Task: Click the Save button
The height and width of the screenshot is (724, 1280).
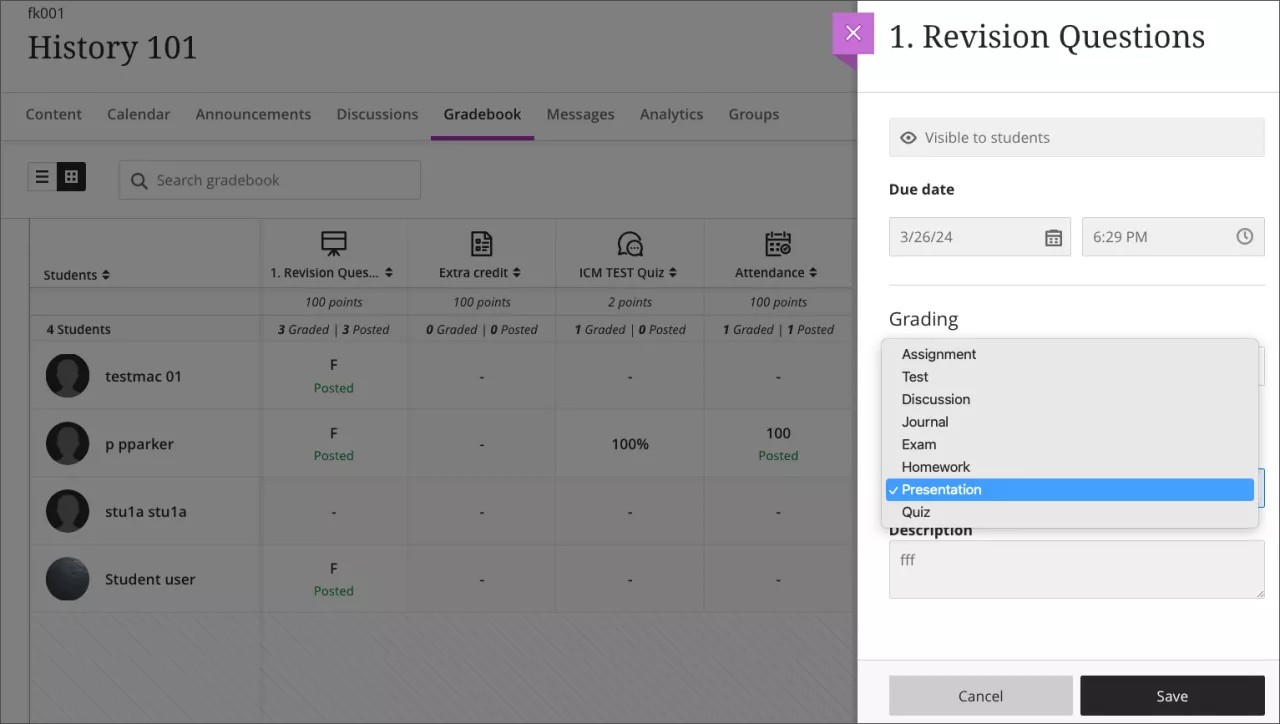Action: pyautogui.click(x=1171, y=695)
